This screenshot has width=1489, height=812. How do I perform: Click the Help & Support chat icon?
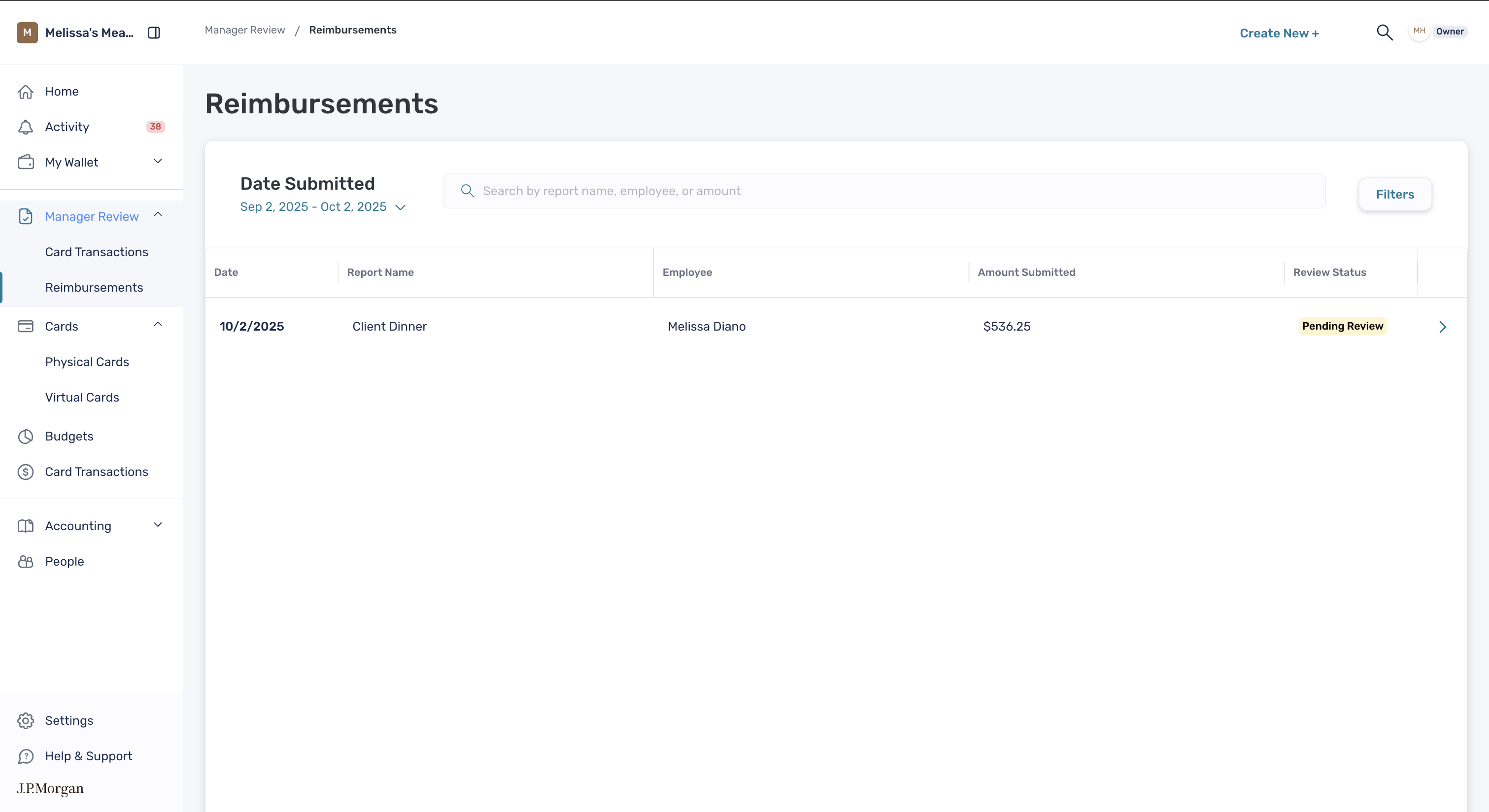click(26, 756)
